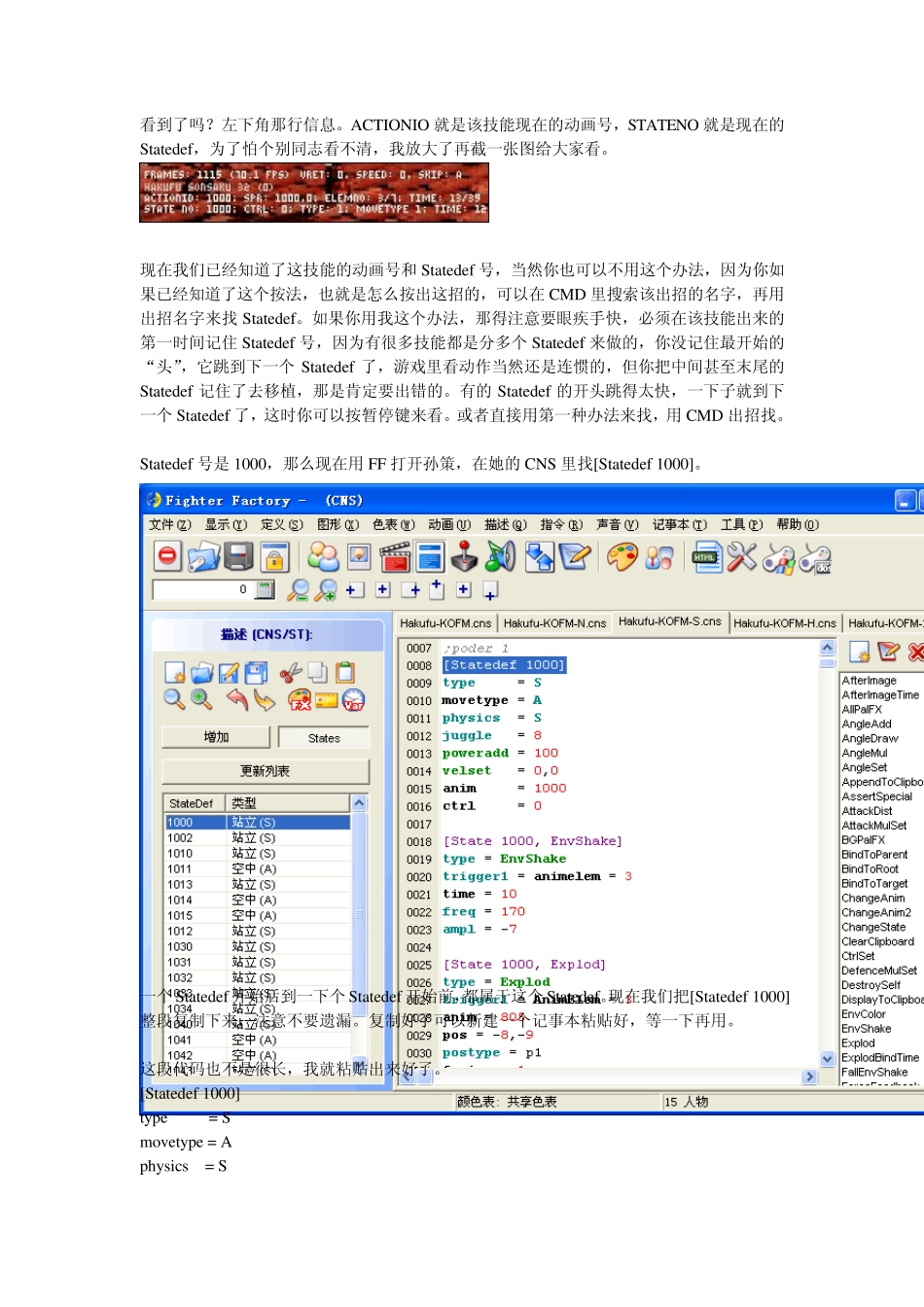
Task: Click the open folder icon in CNS panel
Action: (x=202, y=672)
